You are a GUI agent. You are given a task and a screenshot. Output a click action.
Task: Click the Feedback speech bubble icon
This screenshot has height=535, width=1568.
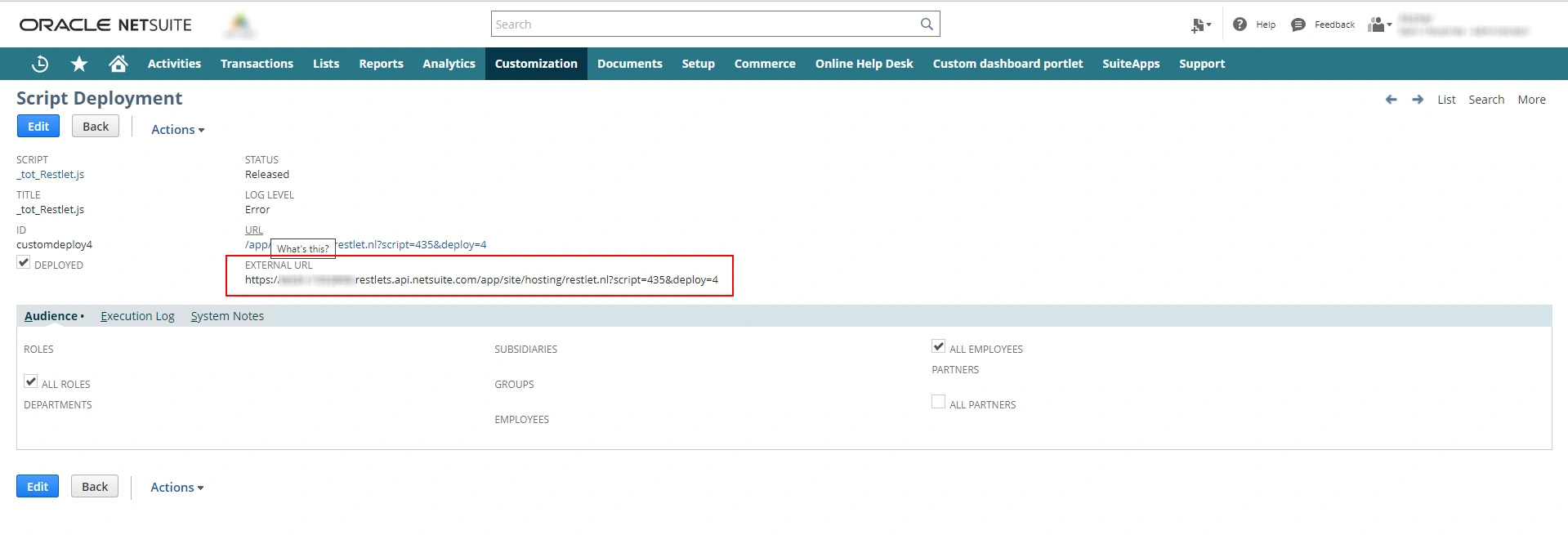coord(1298,25)
